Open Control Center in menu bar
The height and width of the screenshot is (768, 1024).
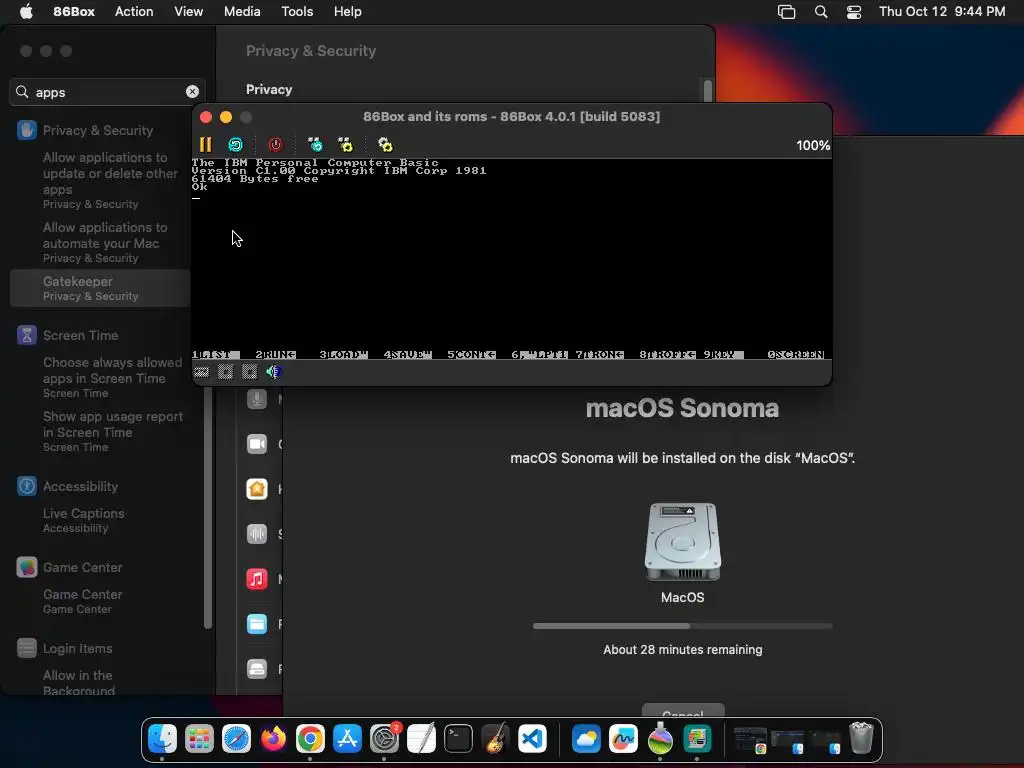[x=854, y=12]
